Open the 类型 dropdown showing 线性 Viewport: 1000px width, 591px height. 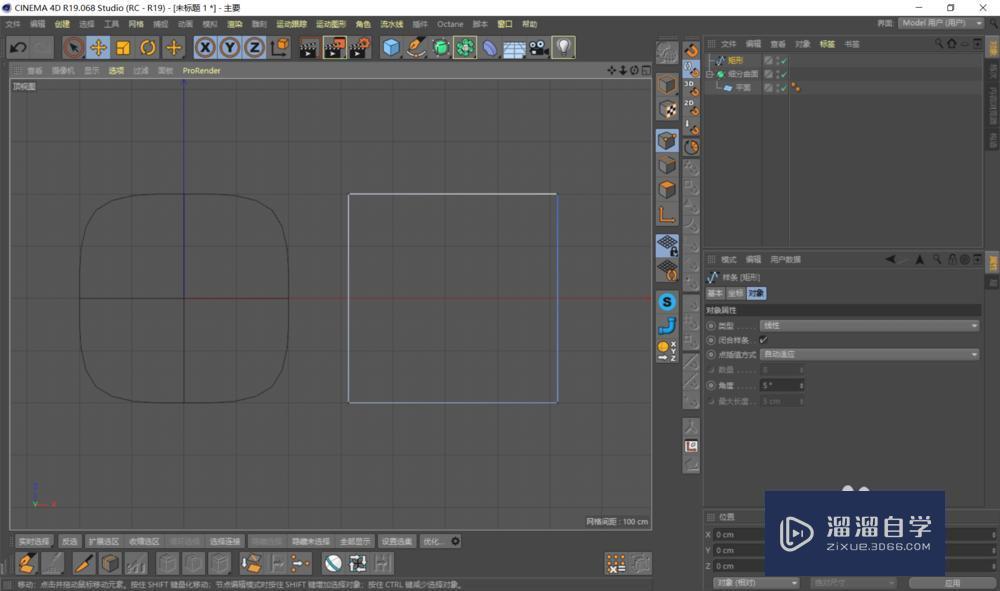(x=868, y=326)
